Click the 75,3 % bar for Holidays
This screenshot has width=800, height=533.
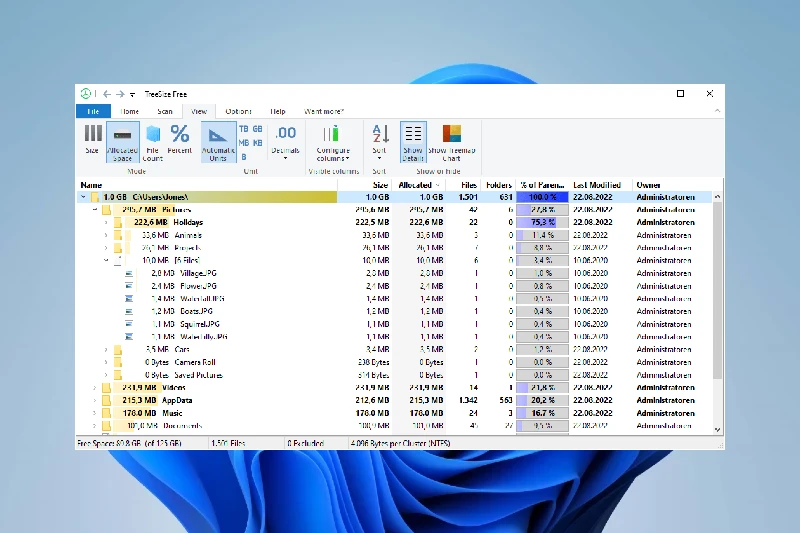pos(542,222)
